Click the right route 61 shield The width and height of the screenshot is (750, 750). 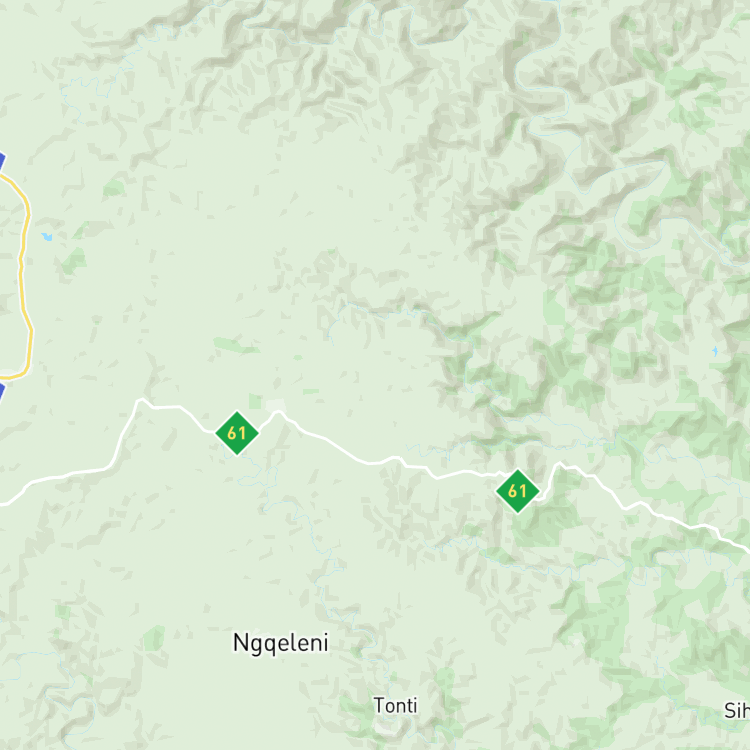coord(518,491)
